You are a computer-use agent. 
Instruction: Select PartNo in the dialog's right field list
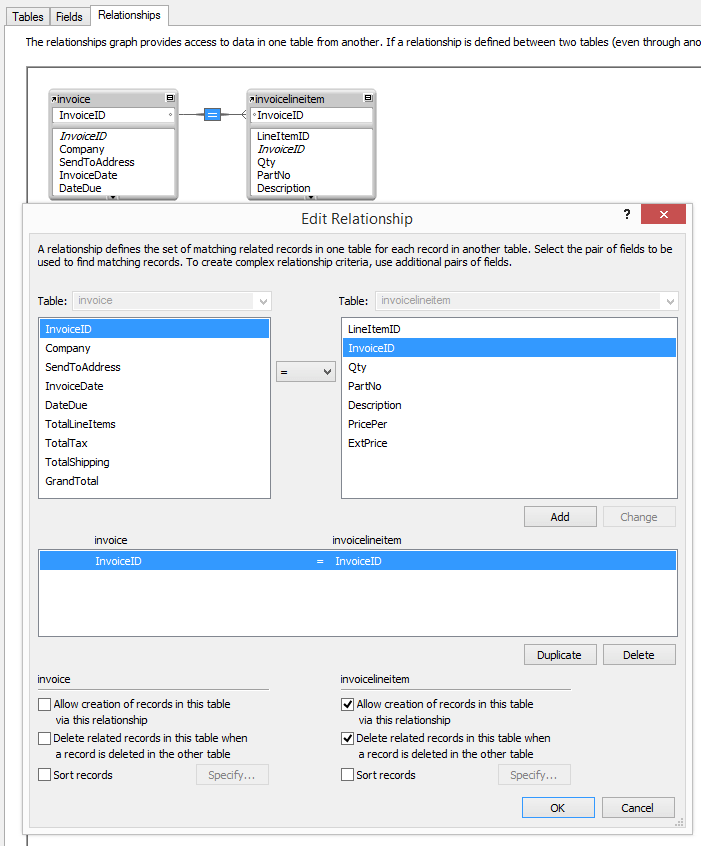tap(509, 386)
